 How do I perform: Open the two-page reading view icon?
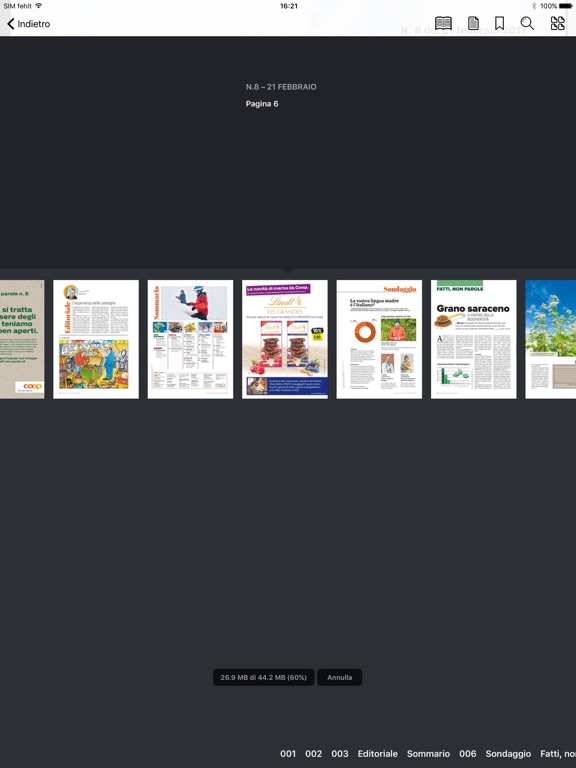coord(443,23)
